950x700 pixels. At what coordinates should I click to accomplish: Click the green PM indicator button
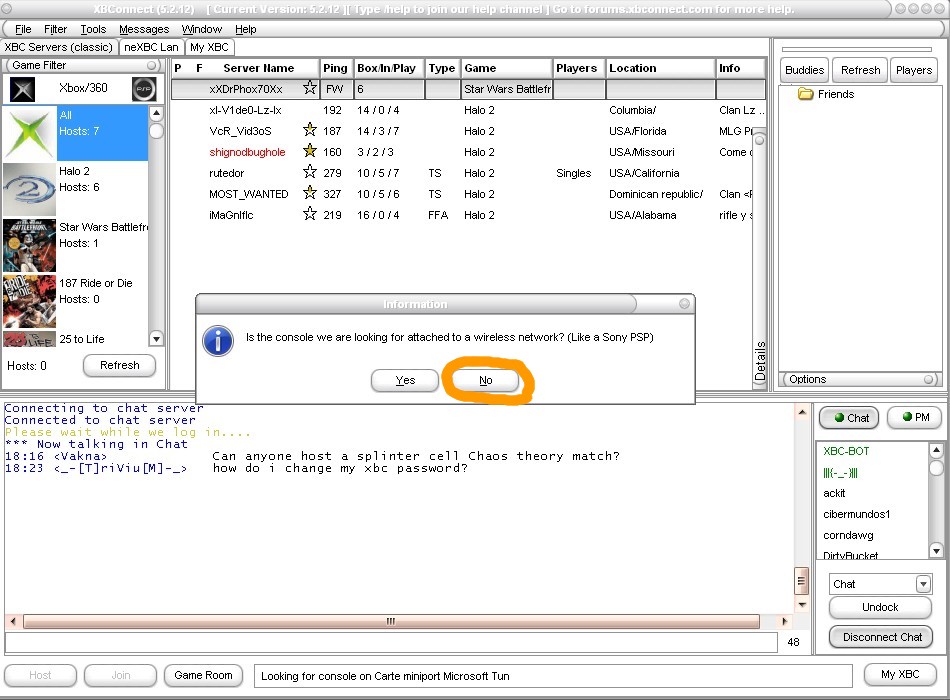(x=914, y=417)
